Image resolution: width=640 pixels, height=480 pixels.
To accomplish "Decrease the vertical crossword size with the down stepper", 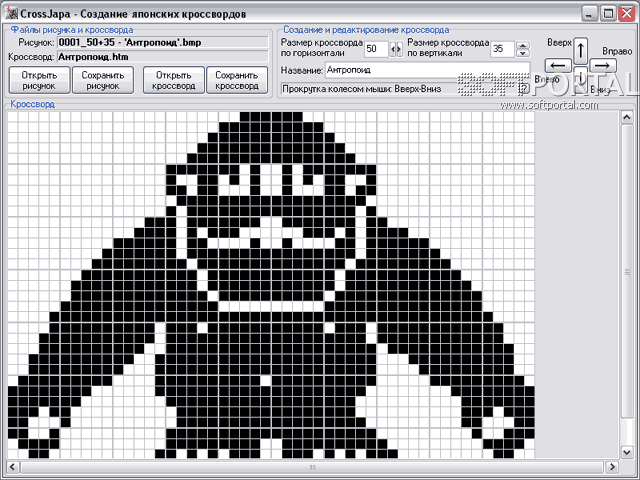I will 523,53.
